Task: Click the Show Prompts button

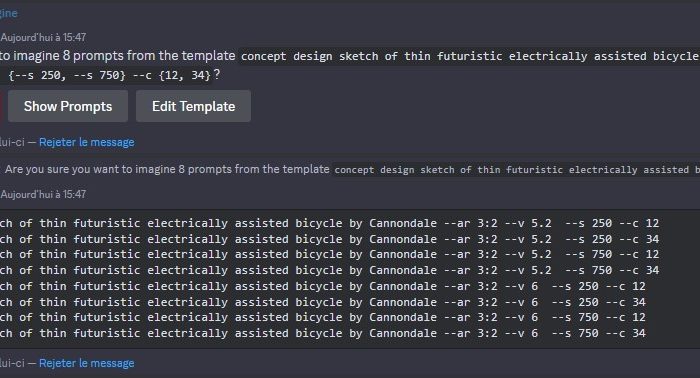Action: [x=68, y=106]
